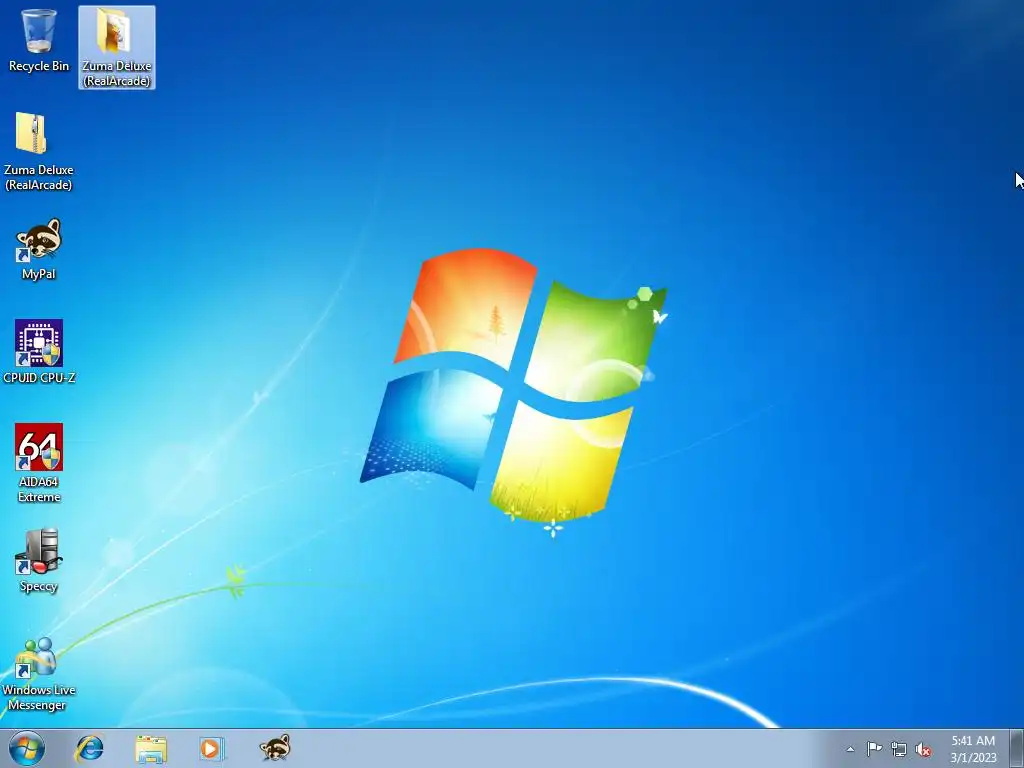Click the 'Speccy' label text

point(39,586)
